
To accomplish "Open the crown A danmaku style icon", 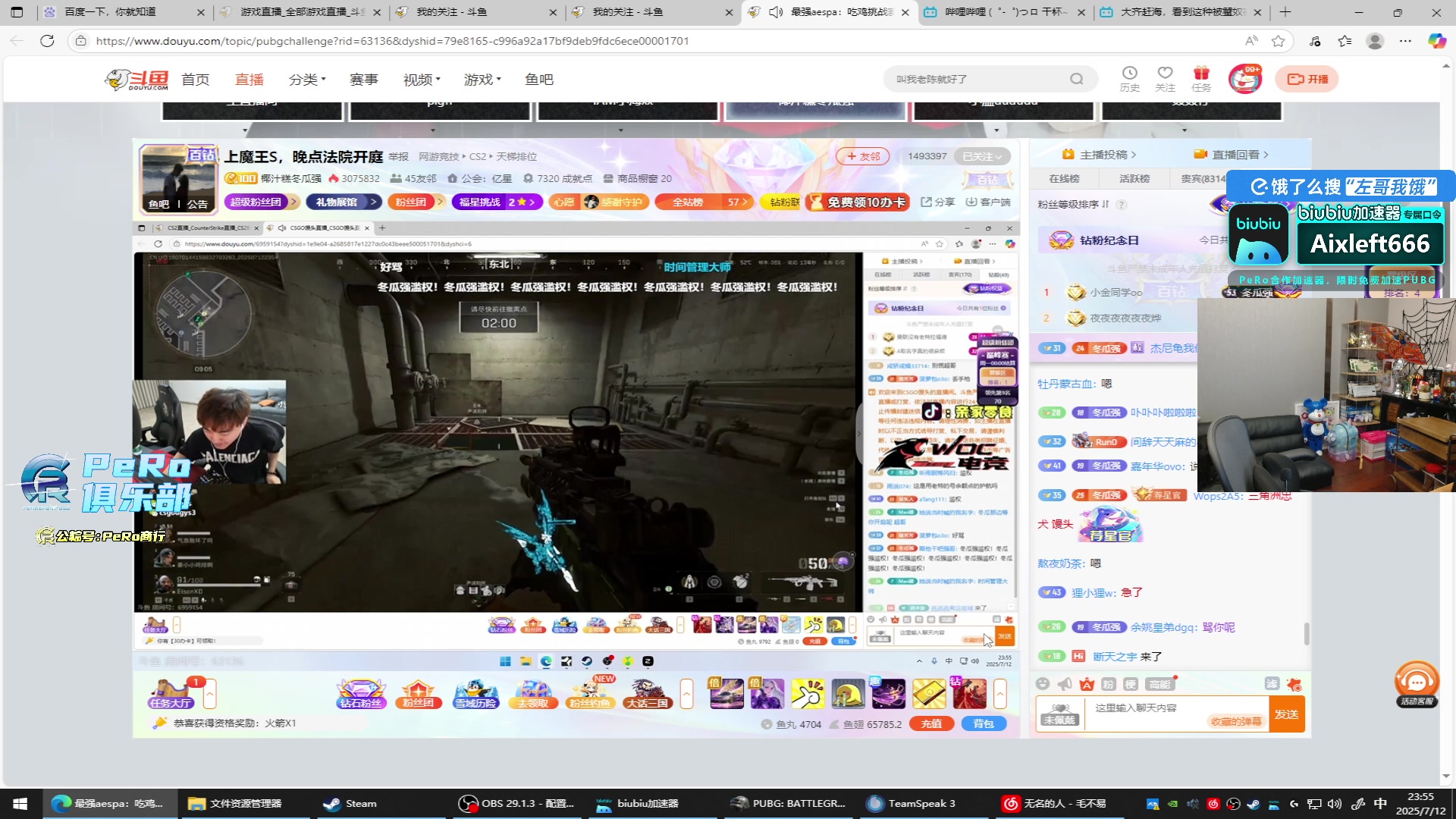I will [x=1087, y=684].
